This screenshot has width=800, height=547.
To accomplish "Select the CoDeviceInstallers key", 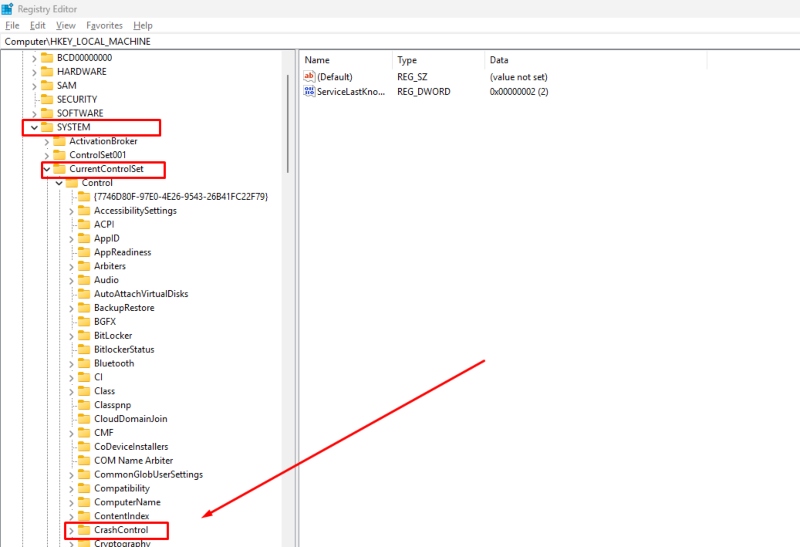I will click(x=131, y=446).
